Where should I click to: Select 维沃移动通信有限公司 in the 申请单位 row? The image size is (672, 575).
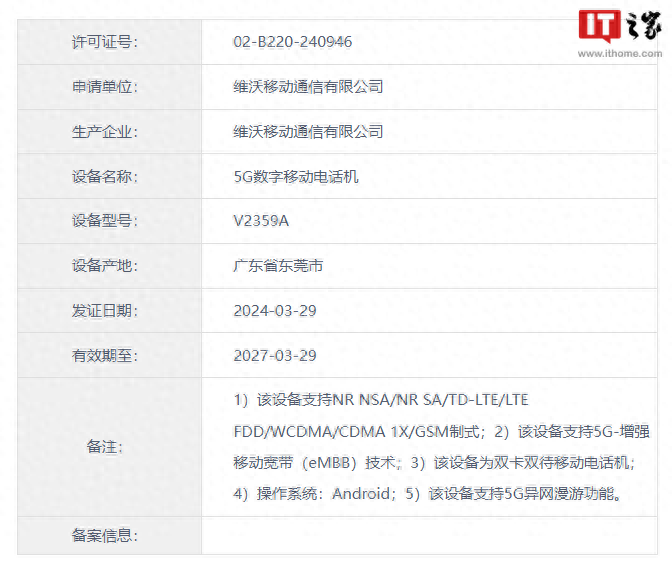tap(308, 87)
